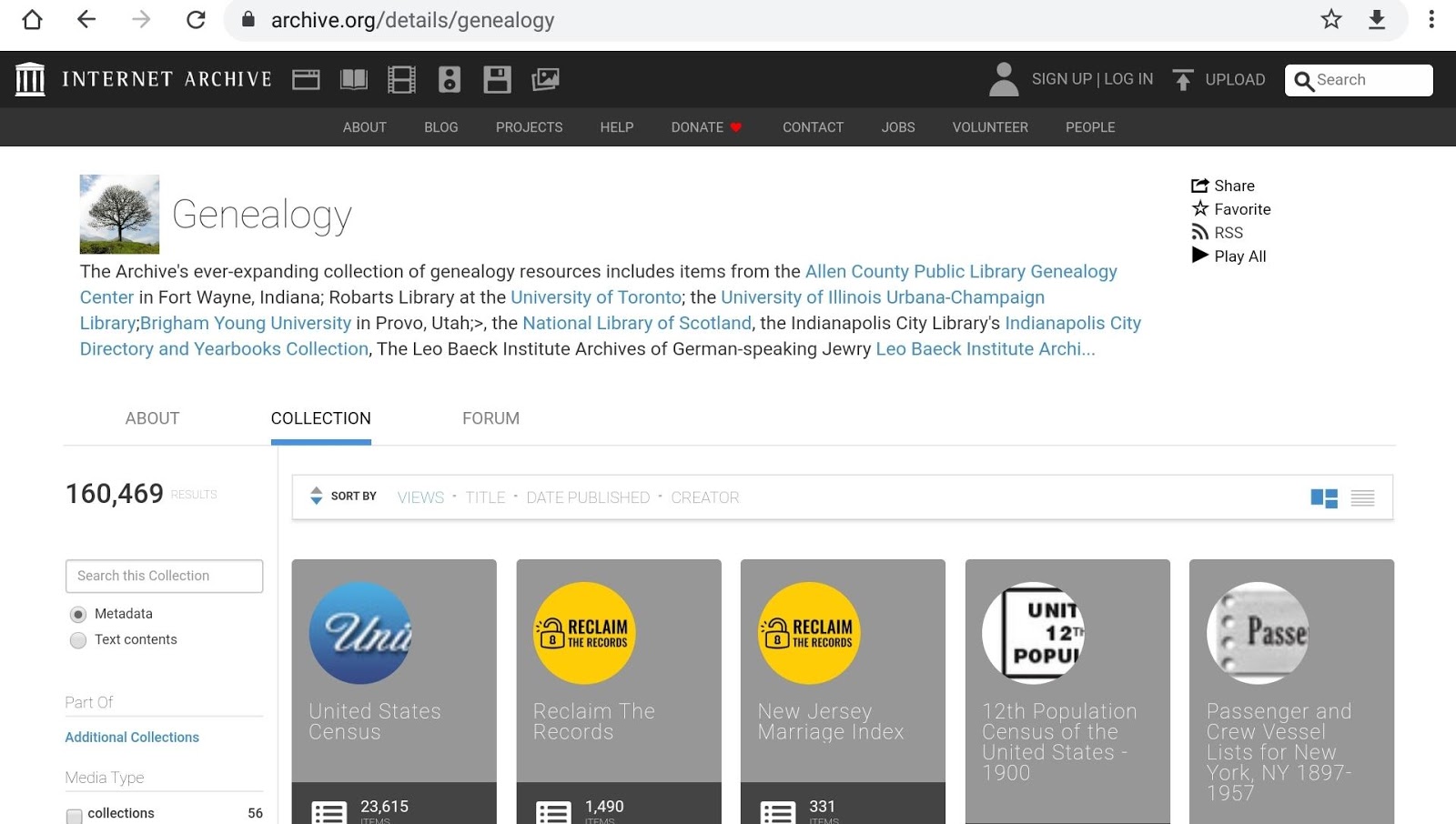Viewport: 1456px width, 824px height.
Task: Open the BLOG menu item
Action: (441, 127)
